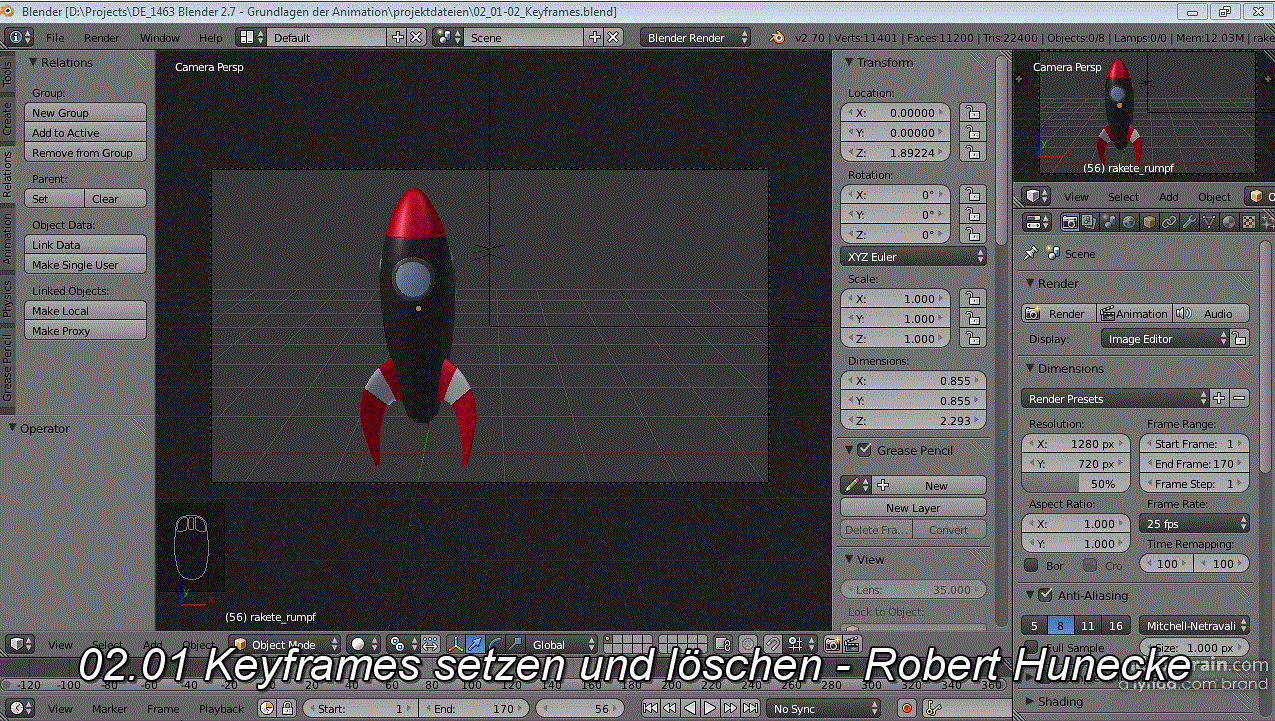This screenshot has width=1275, height=721.
Task: Open the Texture properties tab checker icon
Action: point(1249,222)
